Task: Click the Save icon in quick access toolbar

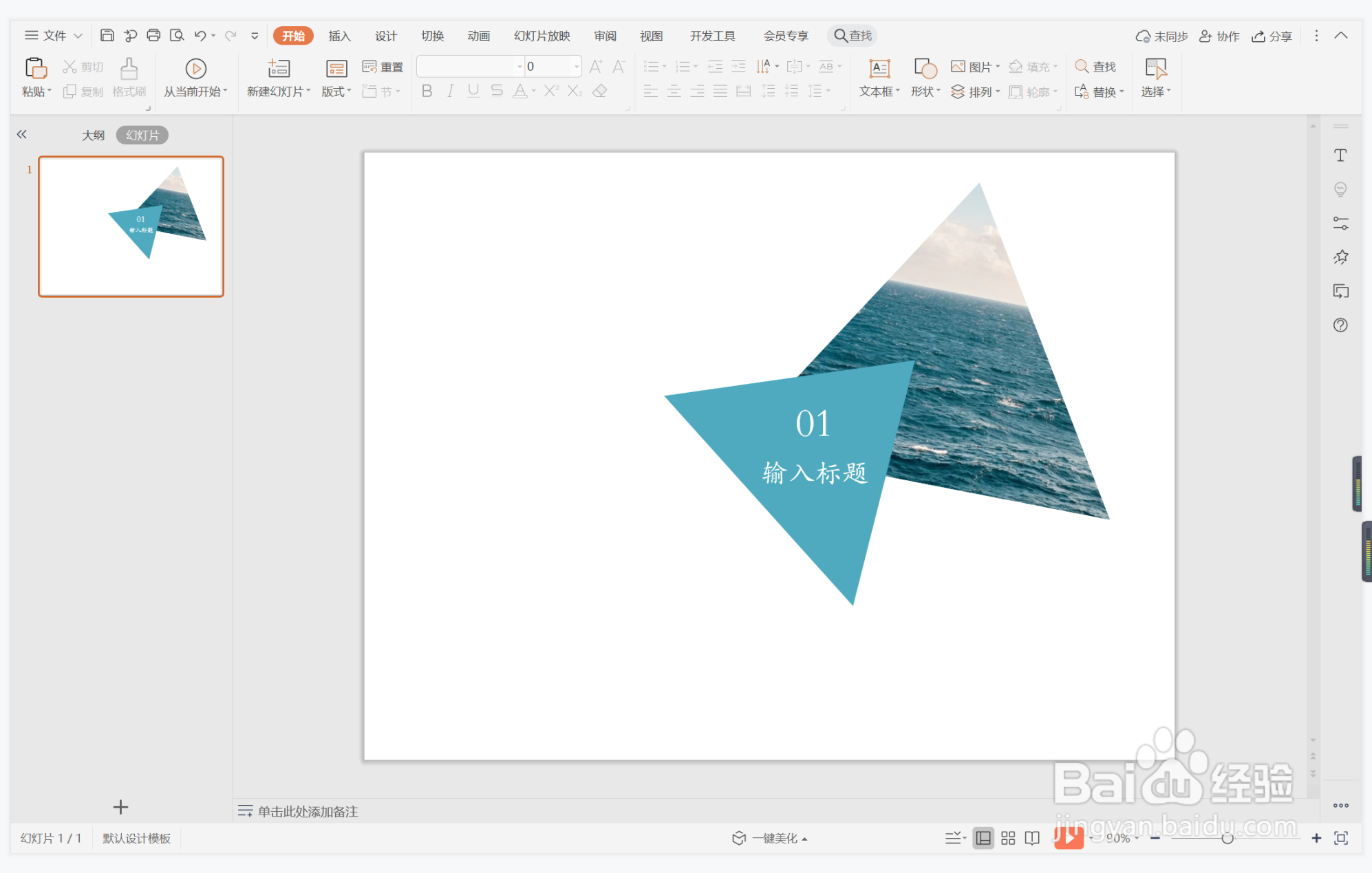Action: pyautogui.click(x=107, y=35)
